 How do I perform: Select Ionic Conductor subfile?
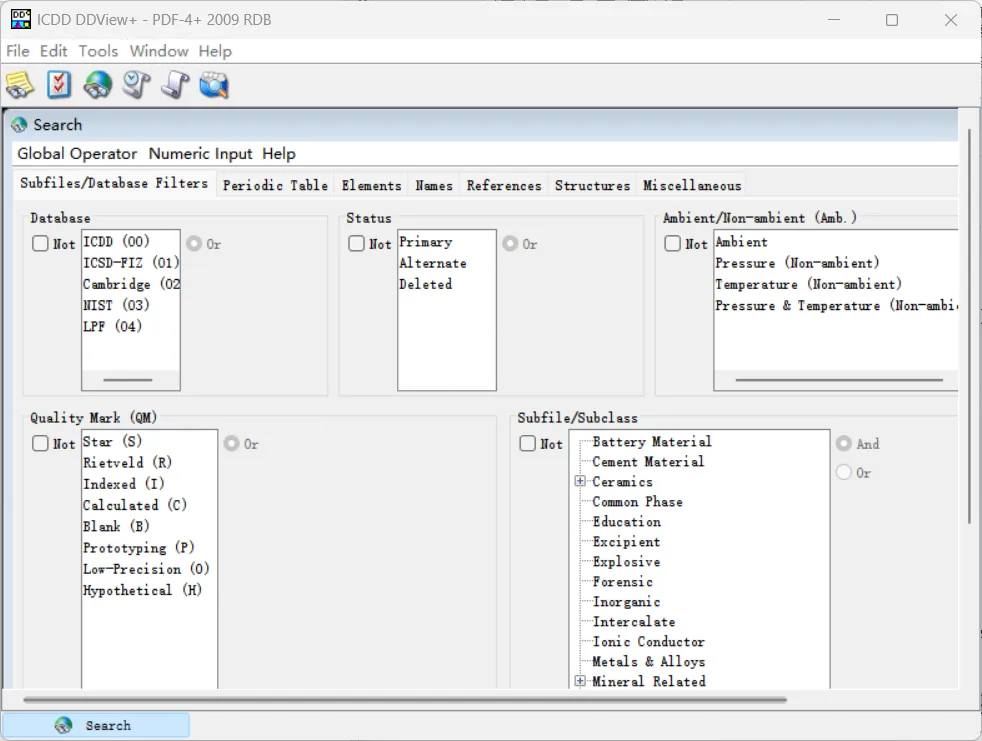[x=649, y=641]
